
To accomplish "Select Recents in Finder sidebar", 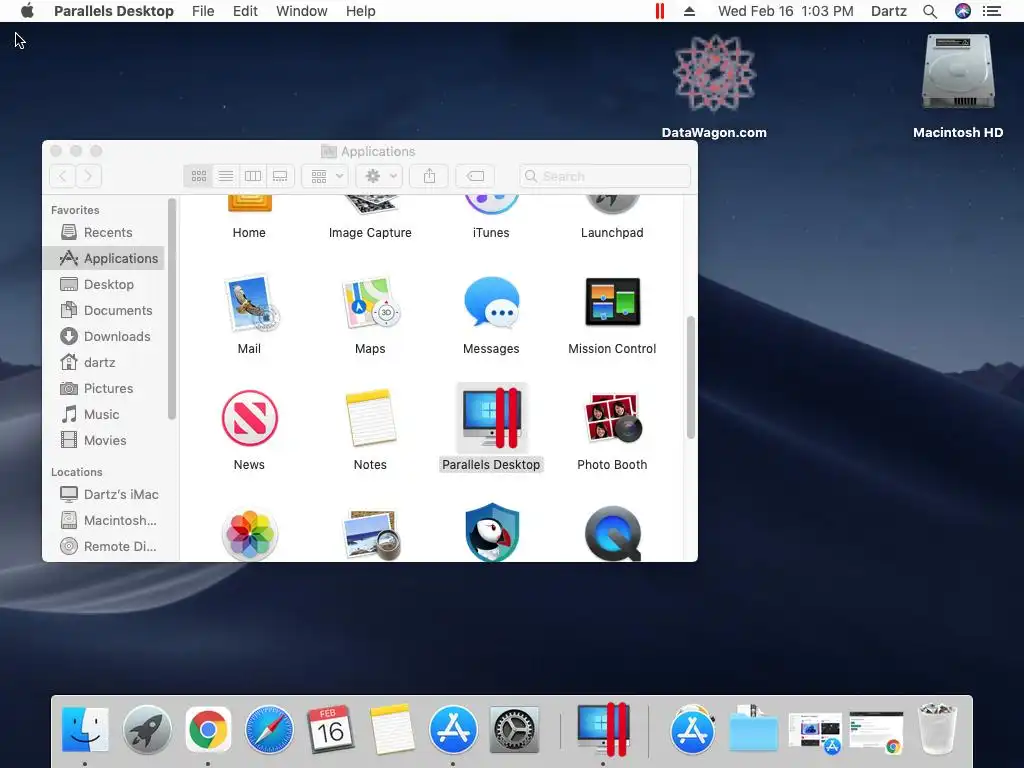I will 104,232.
